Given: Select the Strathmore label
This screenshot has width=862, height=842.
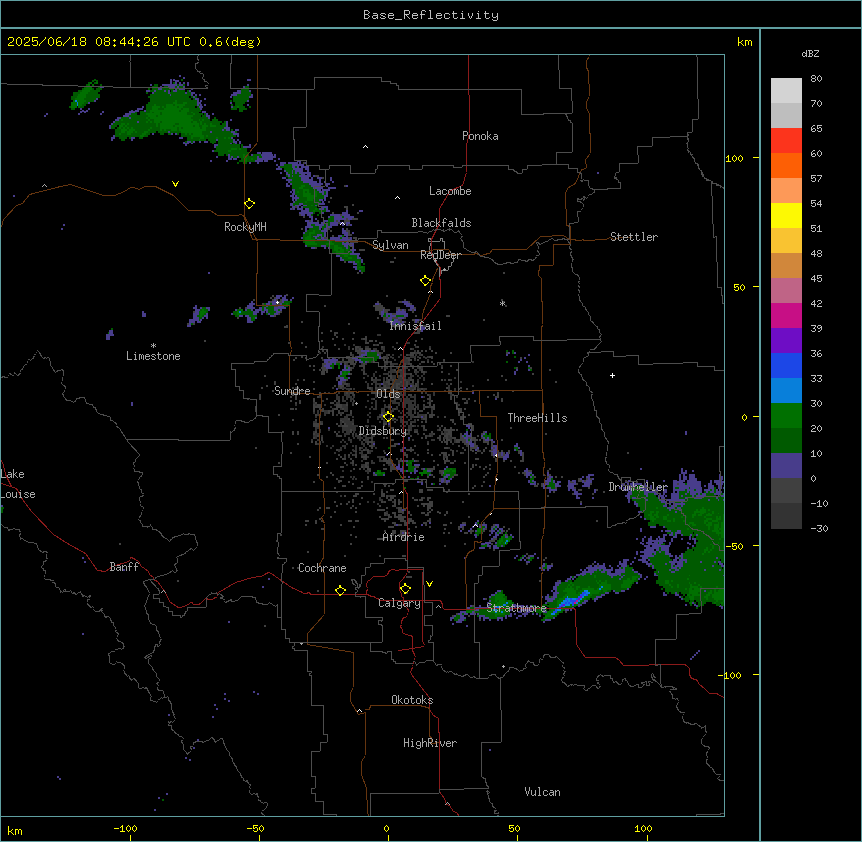Looking at the screenshot, I should (x=516, y=608).
